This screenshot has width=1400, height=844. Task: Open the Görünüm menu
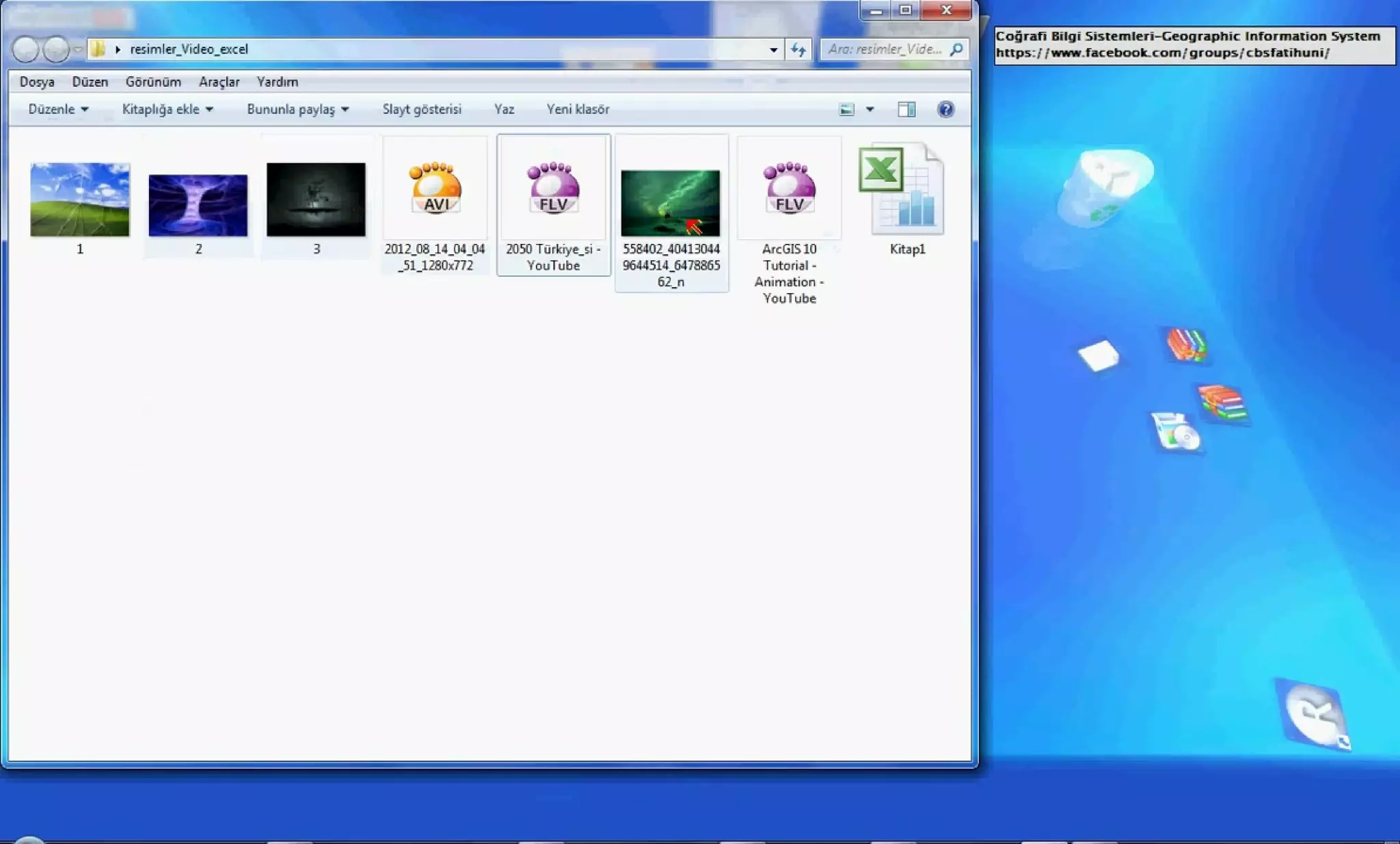pyautogui.click(x=153, y=82)
